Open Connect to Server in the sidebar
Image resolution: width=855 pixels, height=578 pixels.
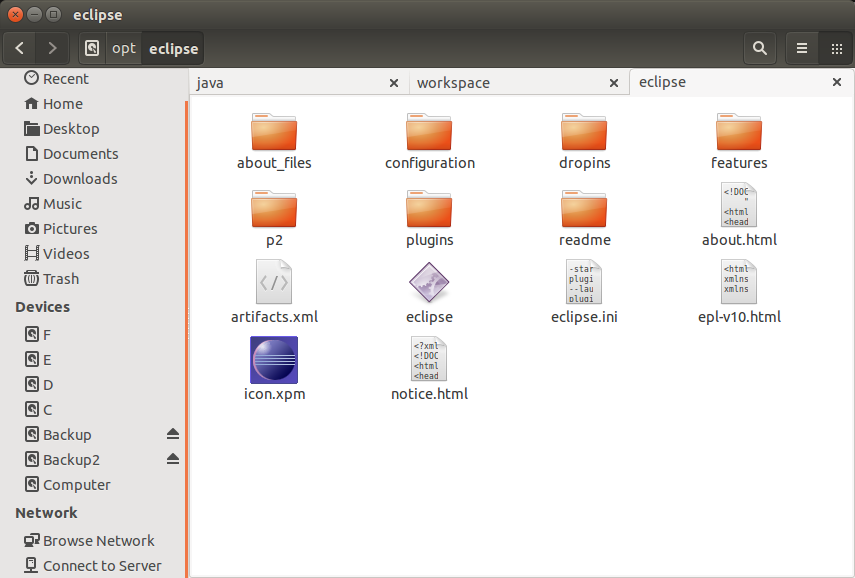click(x=94, y=566)
